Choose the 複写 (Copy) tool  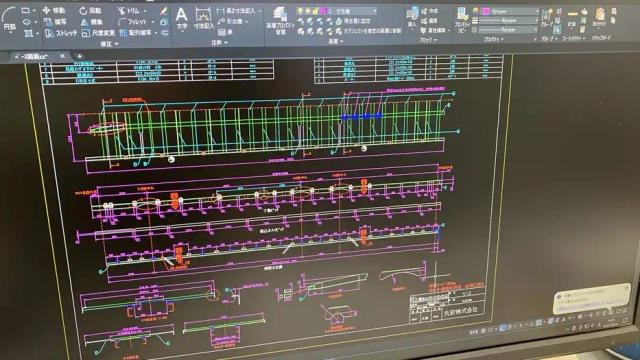pos(55,21)
